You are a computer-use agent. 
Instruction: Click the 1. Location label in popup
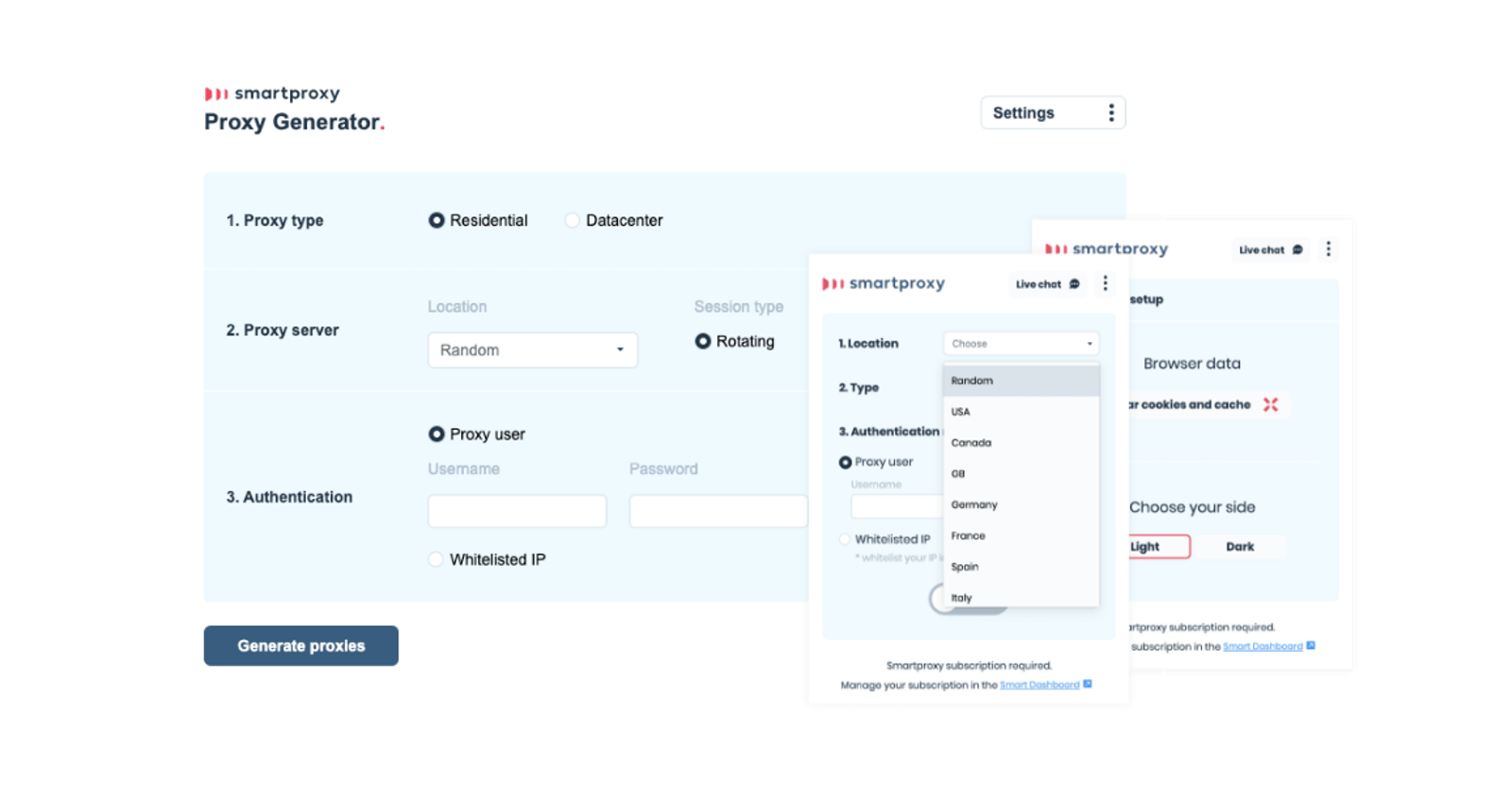tap(868, 344)
